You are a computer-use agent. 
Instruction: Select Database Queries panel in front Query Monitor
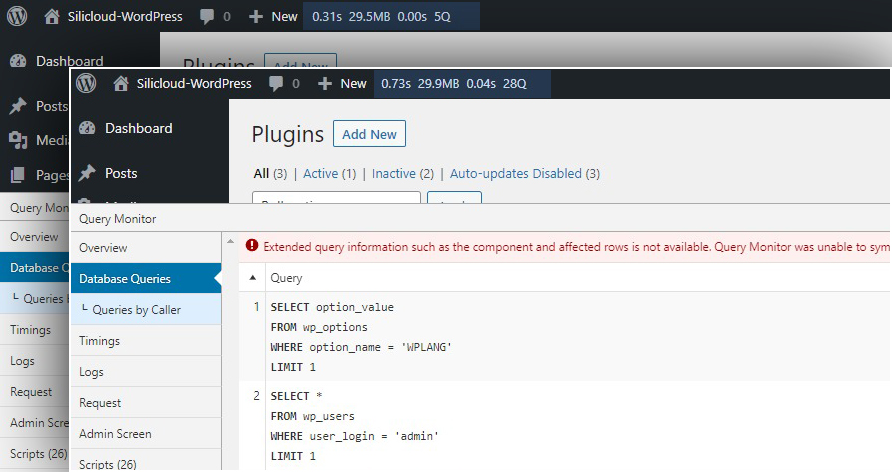click(x=146, y=279)
